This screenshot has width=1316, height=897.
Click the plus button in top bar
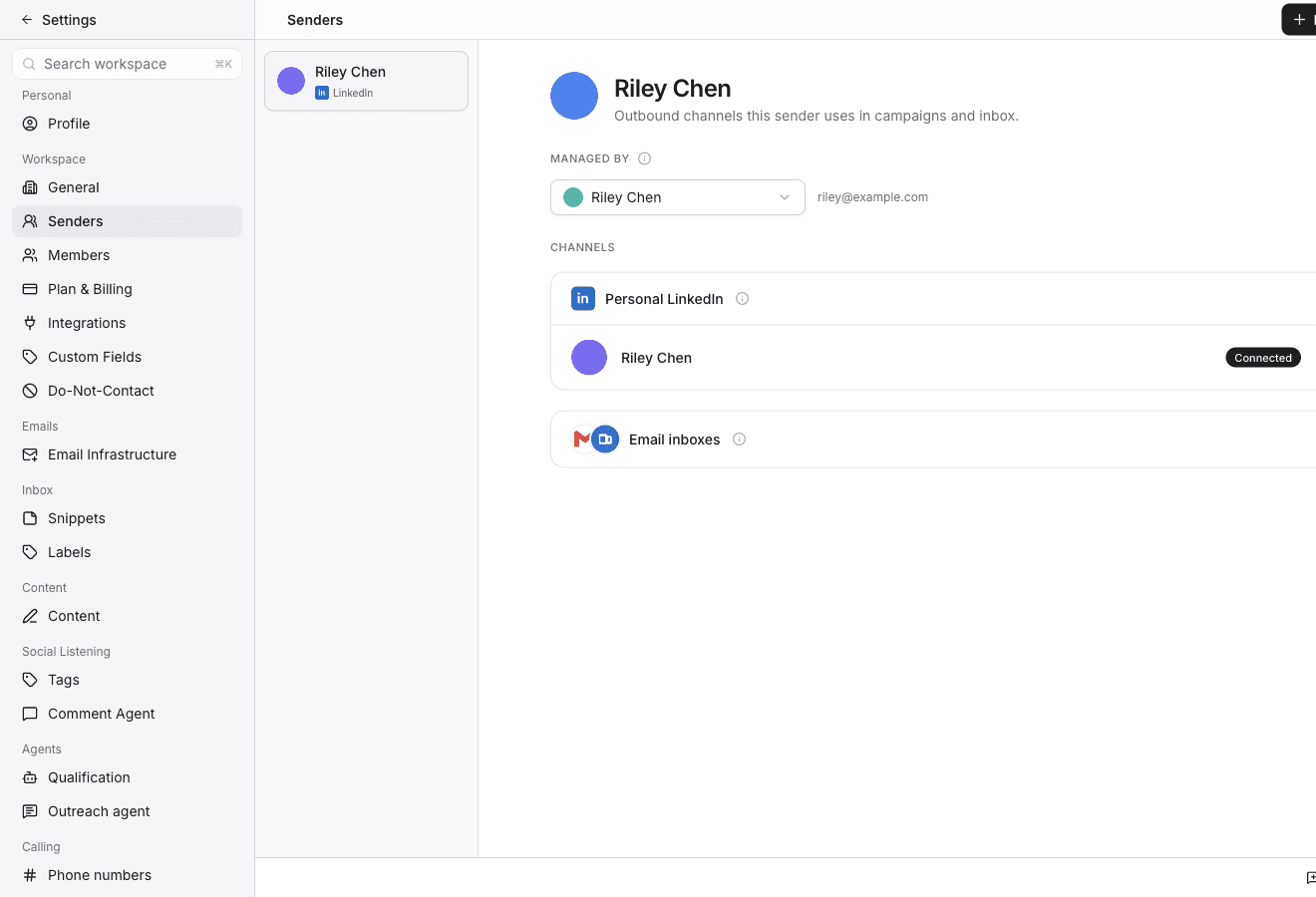coord(1299,20)
